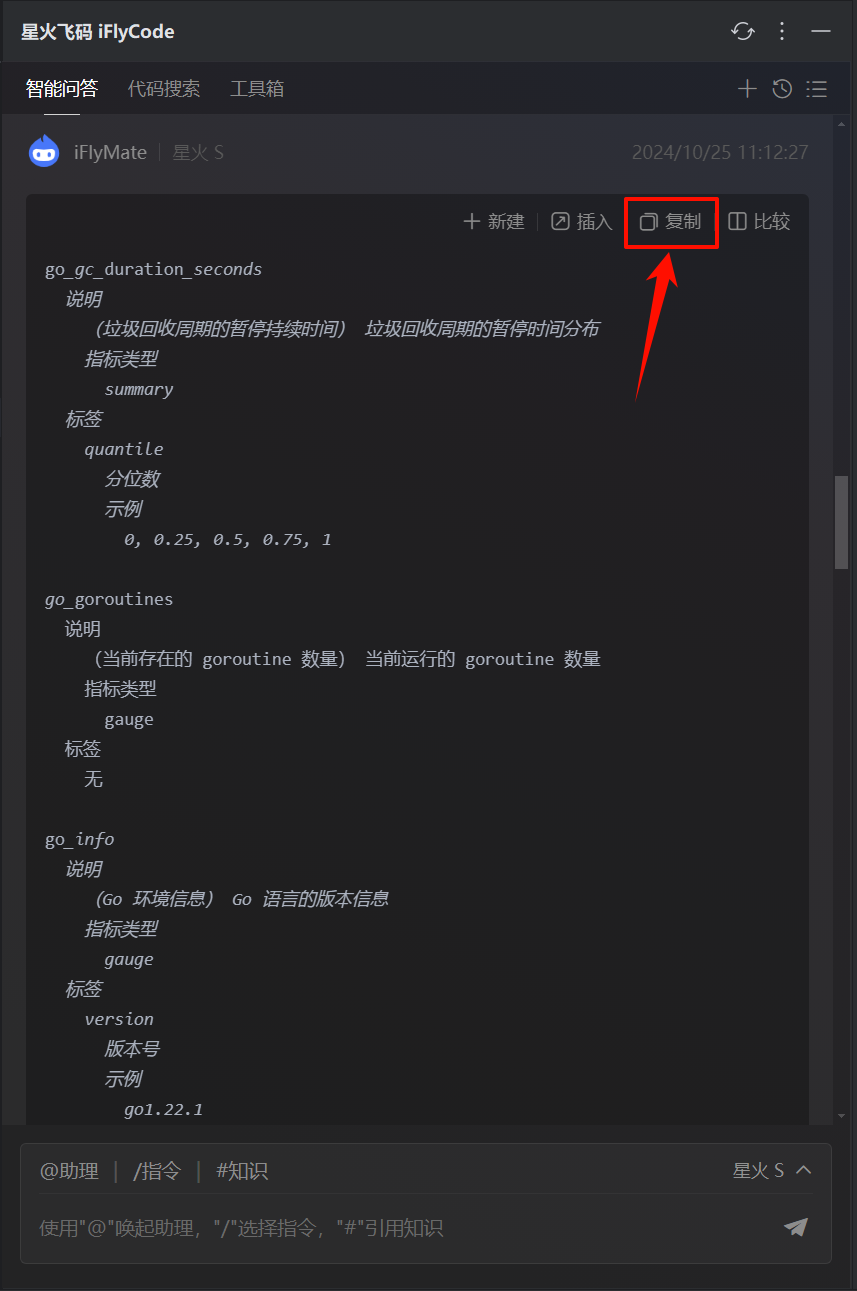Switch to 工具箱 tab

(x=257, y=89)
